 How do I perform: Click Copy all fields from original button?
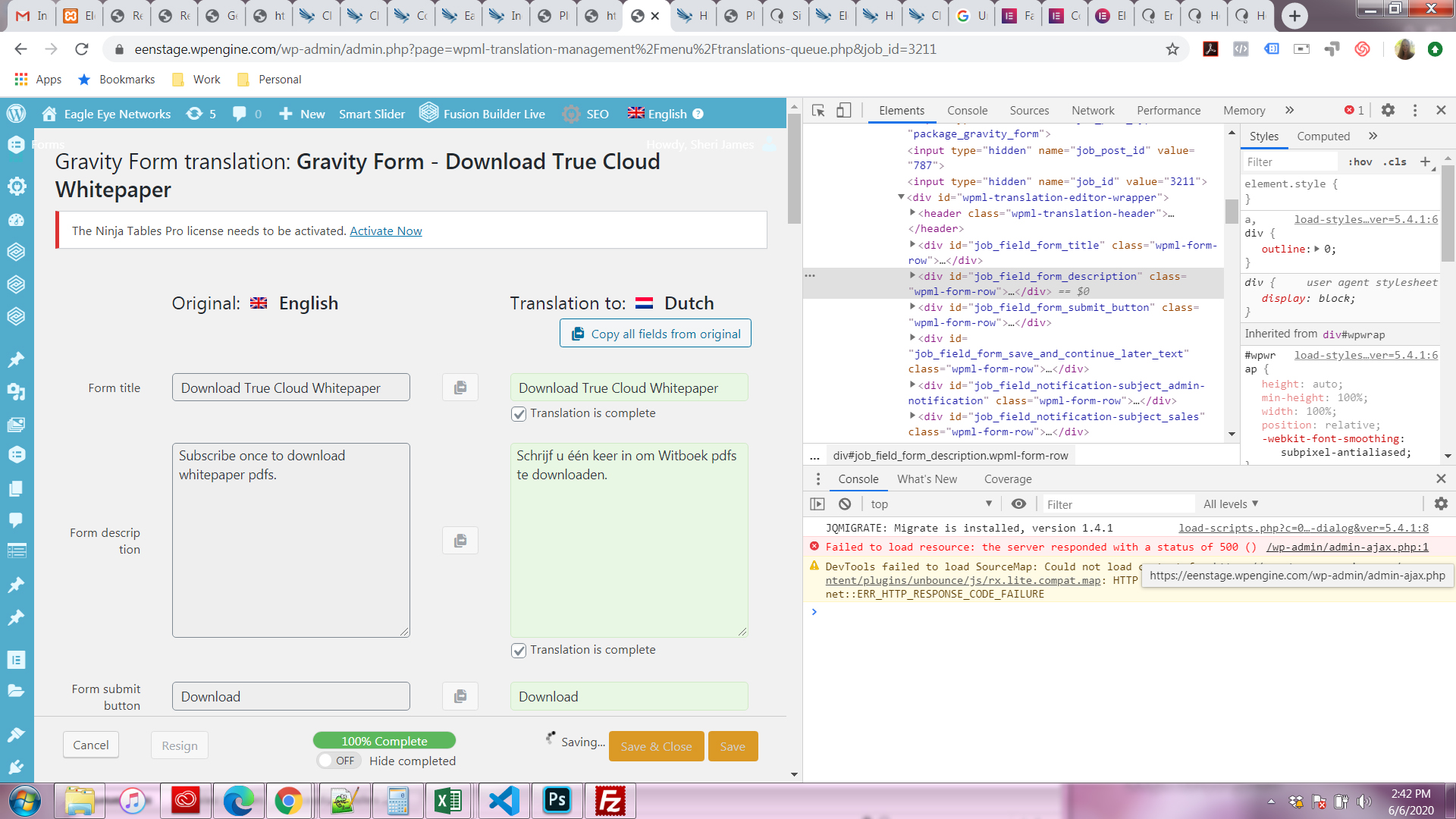[x=655, y=334]
